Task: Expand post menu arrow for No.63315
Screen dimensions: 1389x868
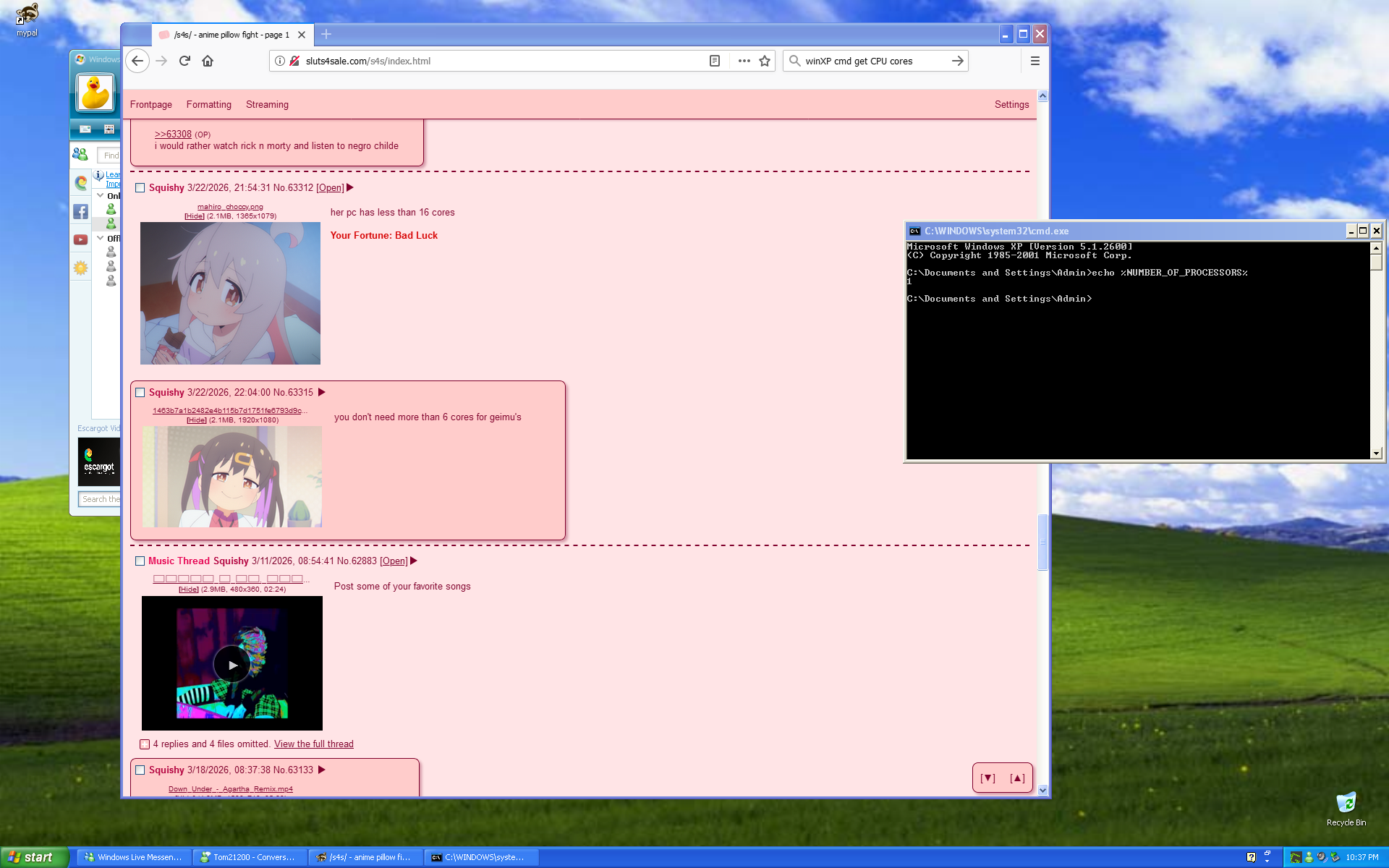Action: (x=322, y=392)
